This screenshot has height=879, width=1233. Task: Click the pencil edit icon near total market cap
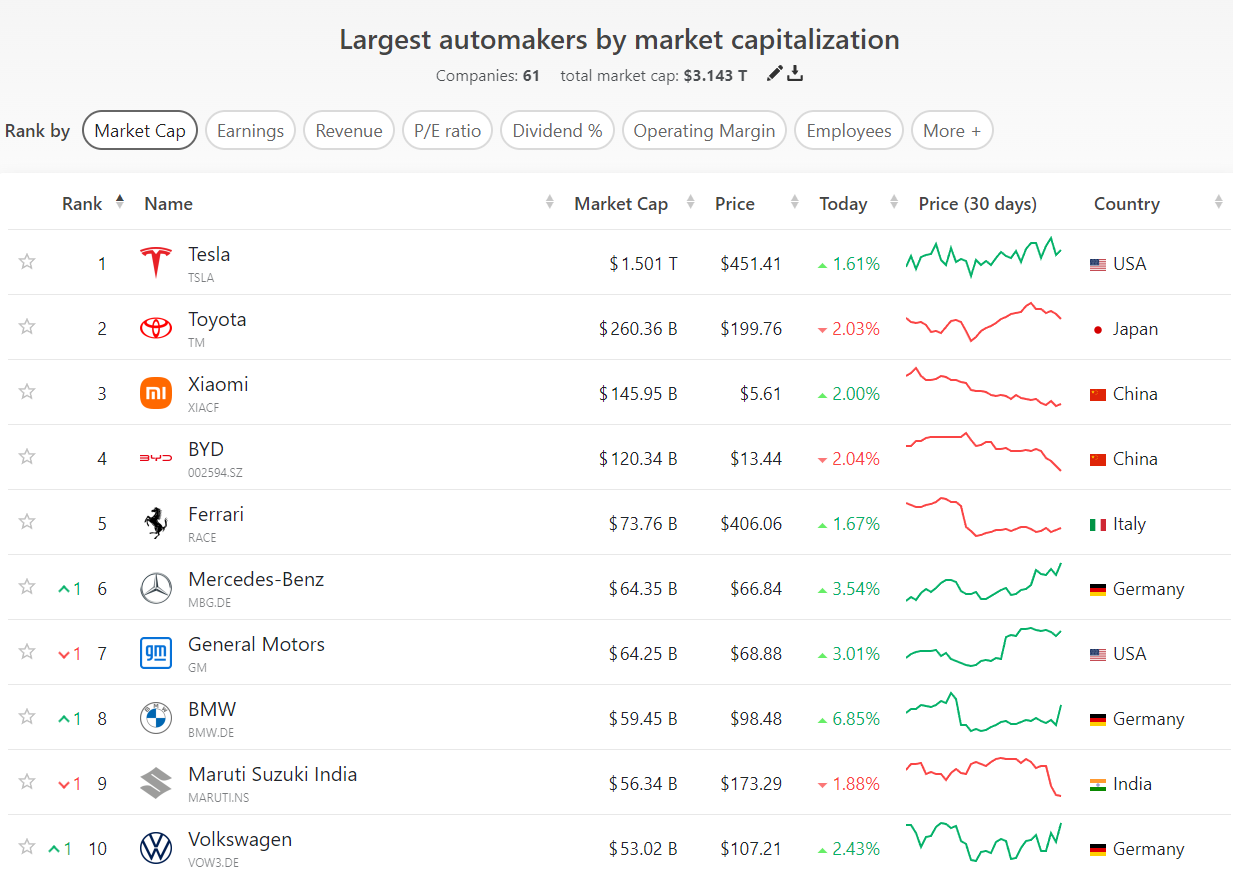pyautogui.click(x=775, y=73)
